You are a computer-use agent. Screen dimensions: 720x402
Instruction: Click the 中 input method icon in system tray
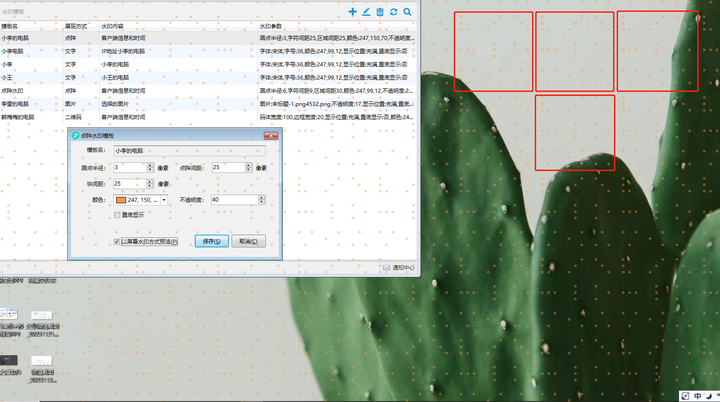click(x=697, y=395)
